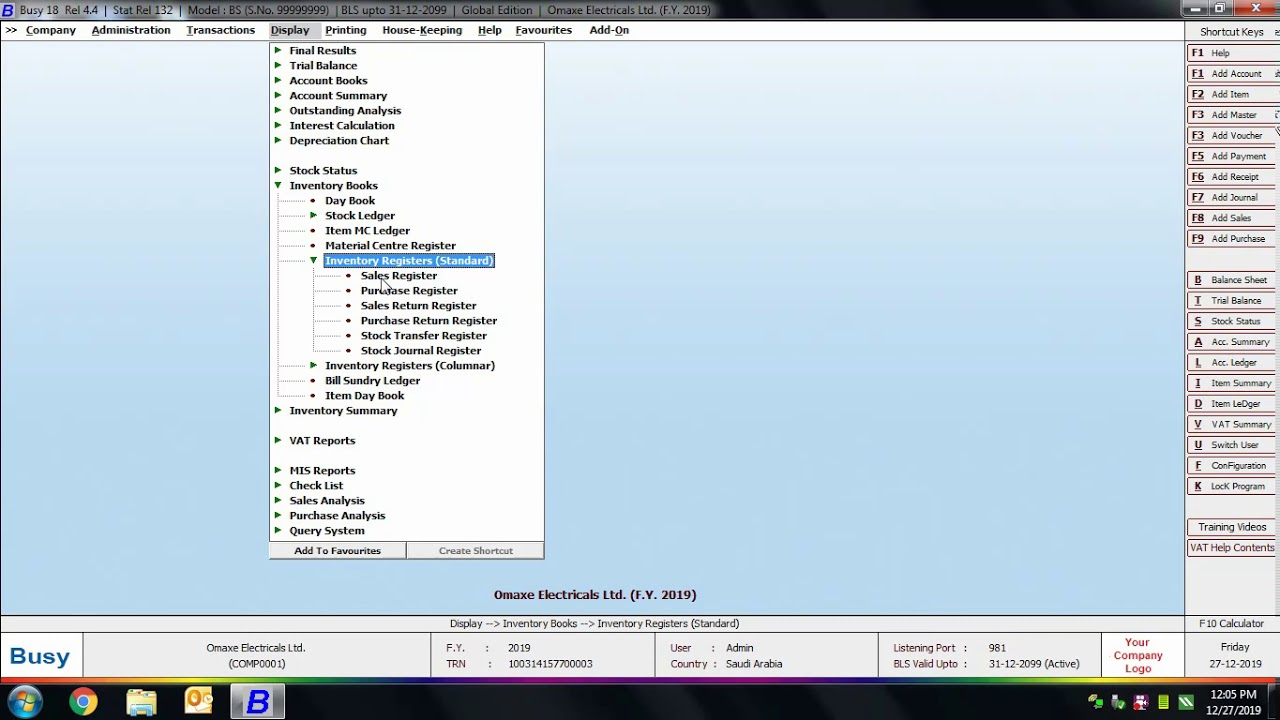Click the Switch User shortcut

tap(1232, 445)
